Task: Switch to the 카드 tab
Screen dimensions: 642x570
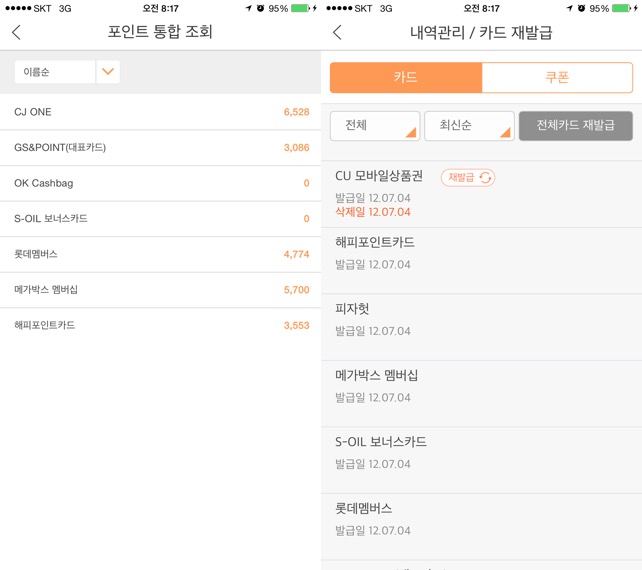Action: tap(406, 77)
